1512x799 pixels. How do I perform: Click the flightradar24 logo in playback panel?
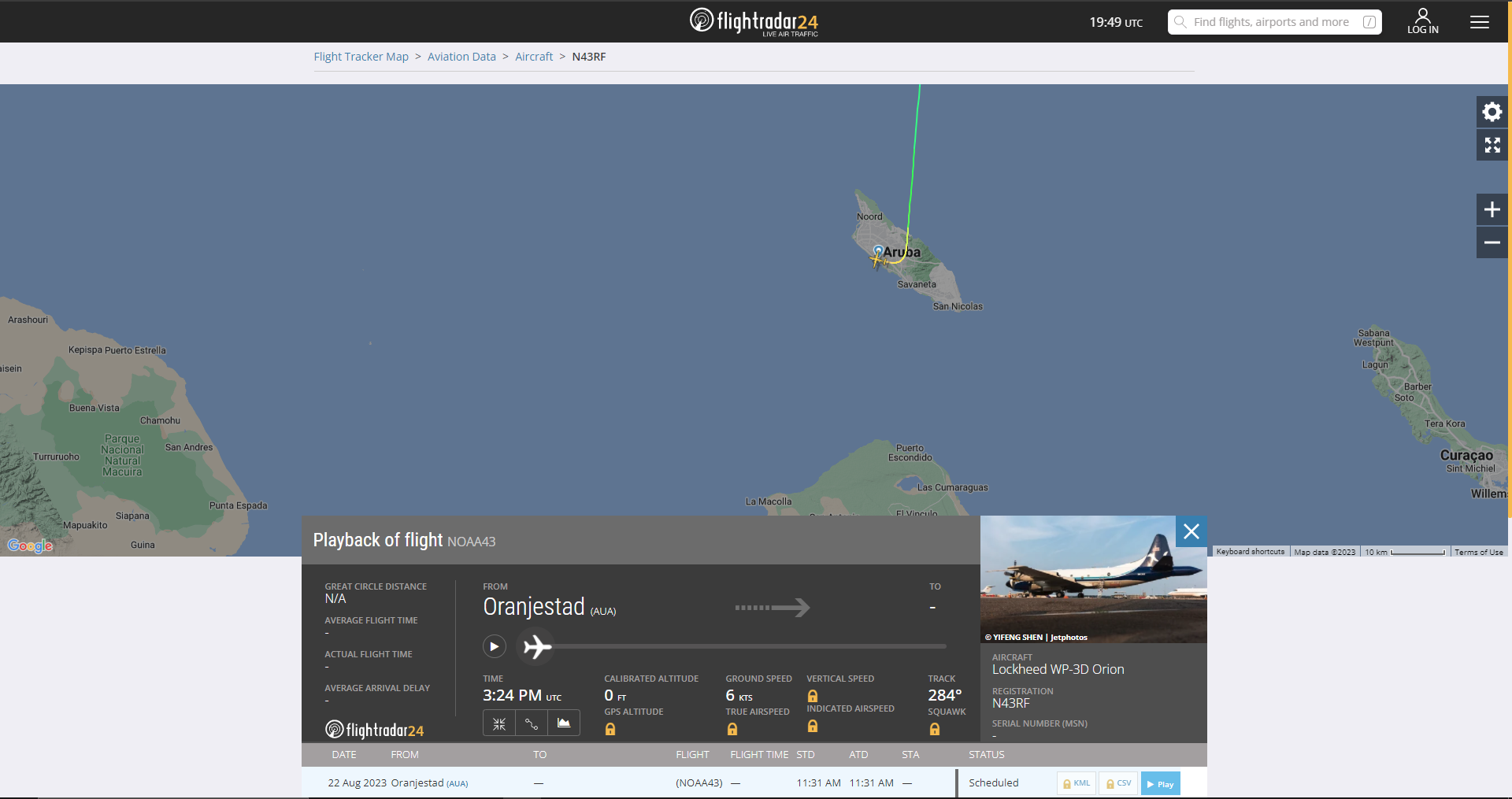point(374,730)
